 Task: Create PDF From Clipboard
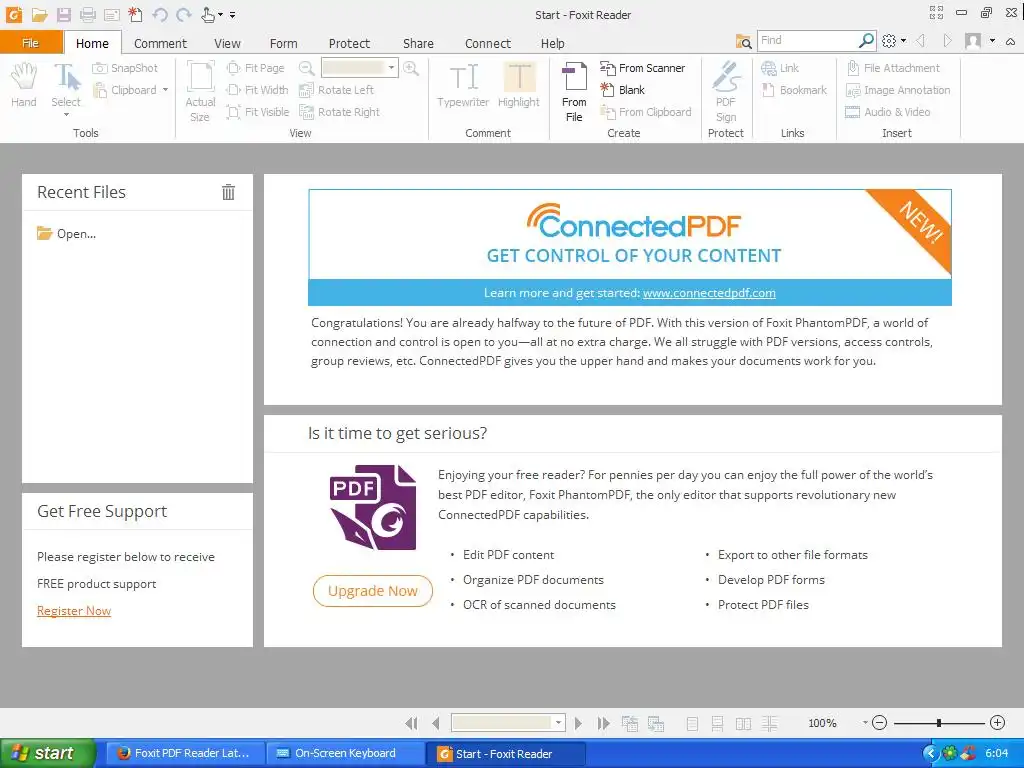646,112
